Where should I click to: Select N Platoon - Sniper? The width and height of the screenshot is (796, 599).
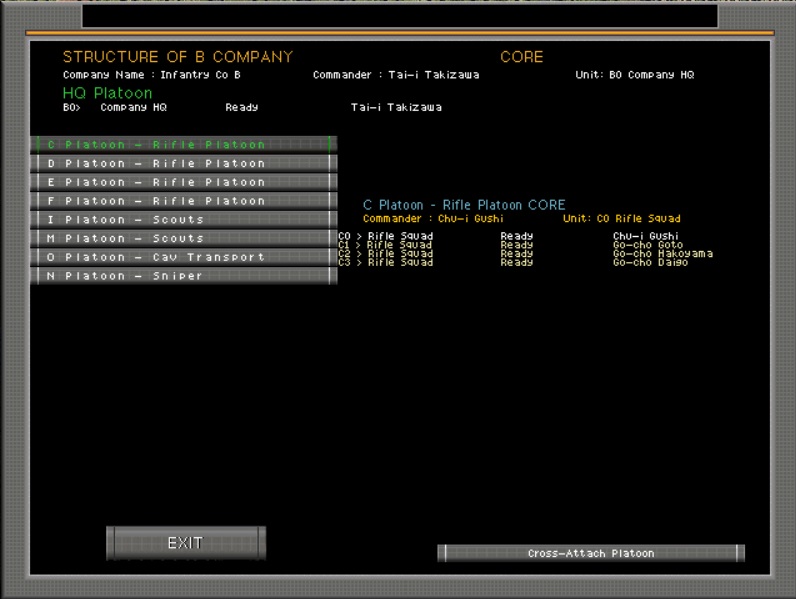pyautogui.click(x=183, y=276)
